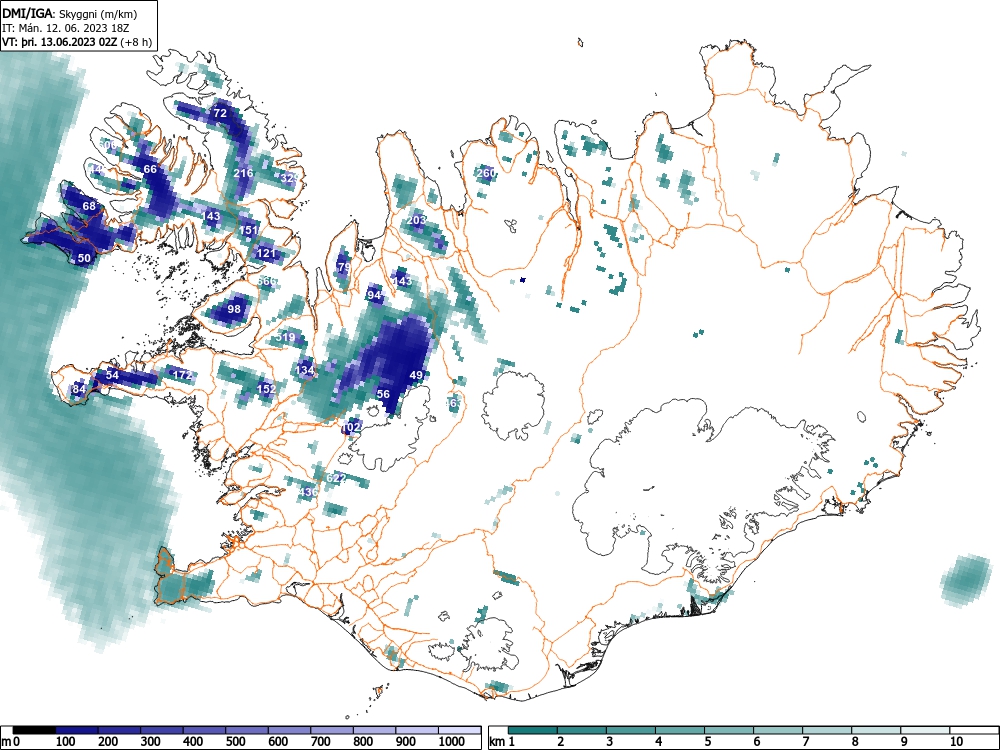Click the '436' visibility value on map
The height and width of the screenshot is (750, 1000).
point(308,492)
